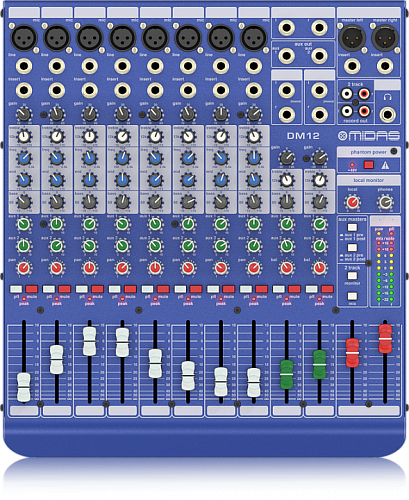The width and height of the screenshot is (409, 500).
Task: Click the second channel line input jack
Action: pos(57,66)
